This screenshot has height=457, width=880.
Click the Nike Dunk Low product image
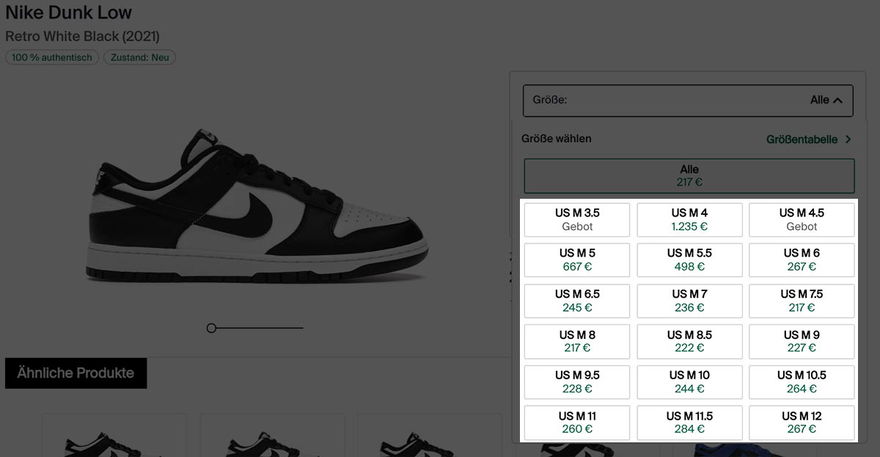tap(258, 208)
